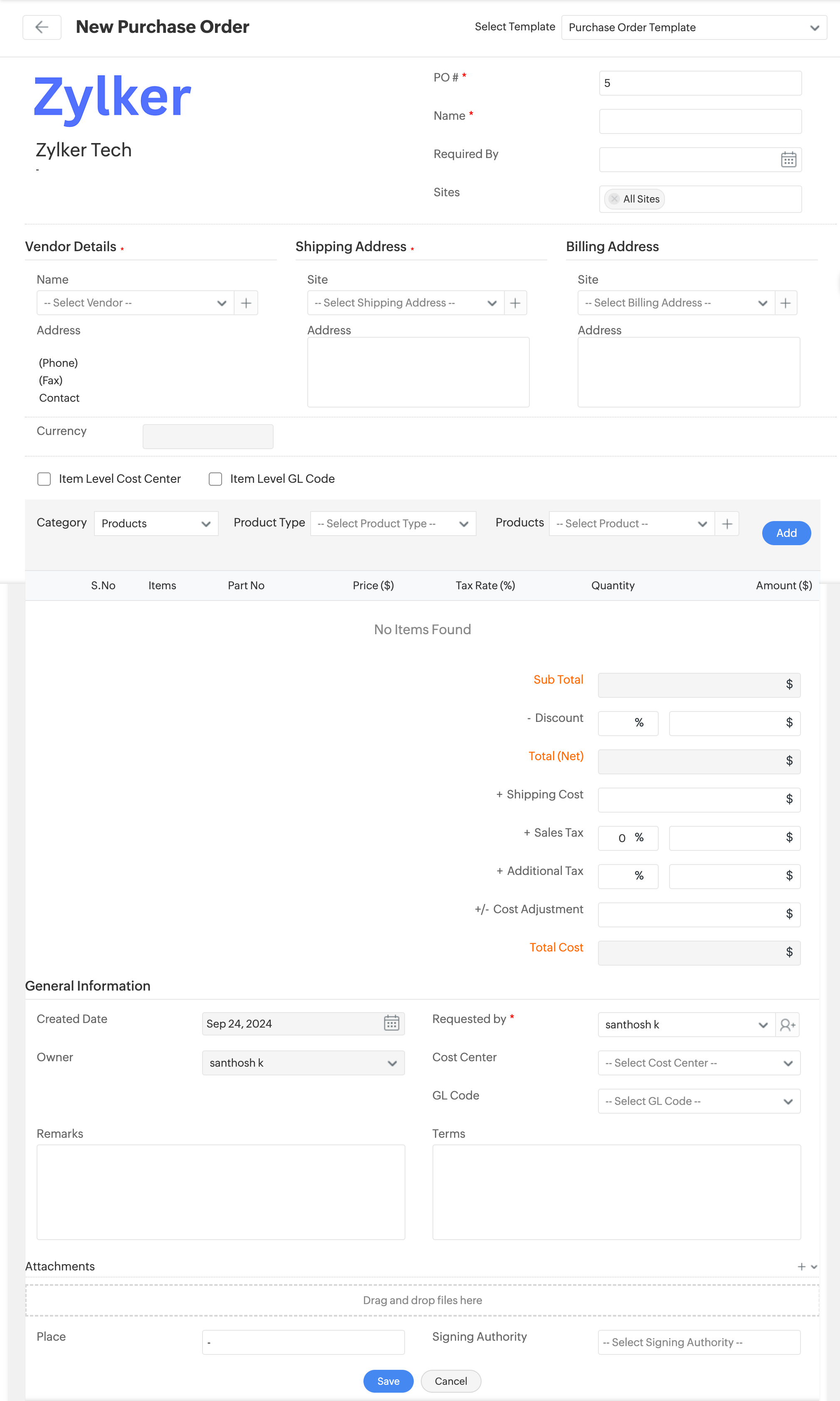The width and height of the screenshot is (840, 1401).
Task: Click the back arrow icon
Action: coord(41,27)
